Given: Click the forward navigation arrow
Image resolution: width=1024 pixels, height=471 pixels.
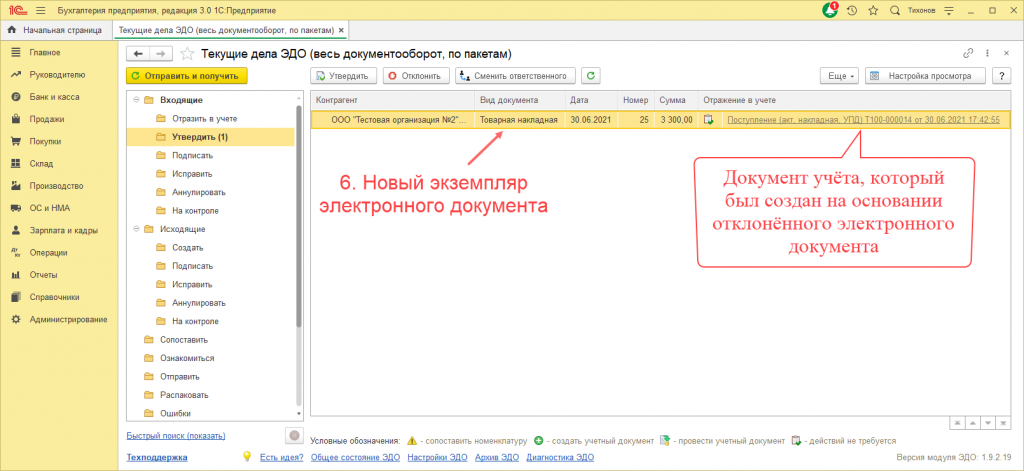Looking at the screenshot, I should click(161, 54).
